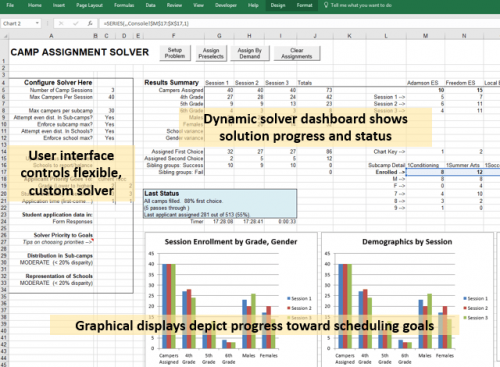The height and width of the screenshot is (367, 500).
Task: Open the Insert ribbon tab
Action: (59, 5)
